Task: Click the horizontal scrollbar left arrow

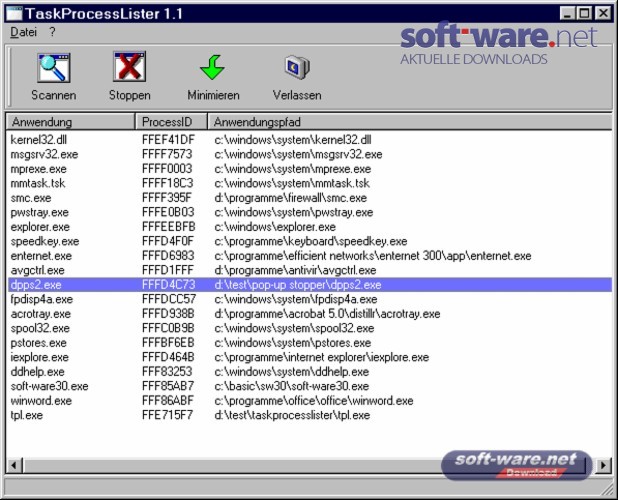Action: point(14,465)
